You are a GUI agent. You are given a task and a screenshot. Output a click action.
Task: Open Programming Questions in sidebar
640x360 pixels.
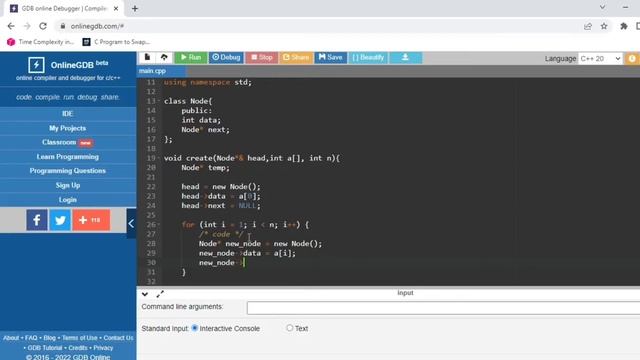[x=68, y=171]
